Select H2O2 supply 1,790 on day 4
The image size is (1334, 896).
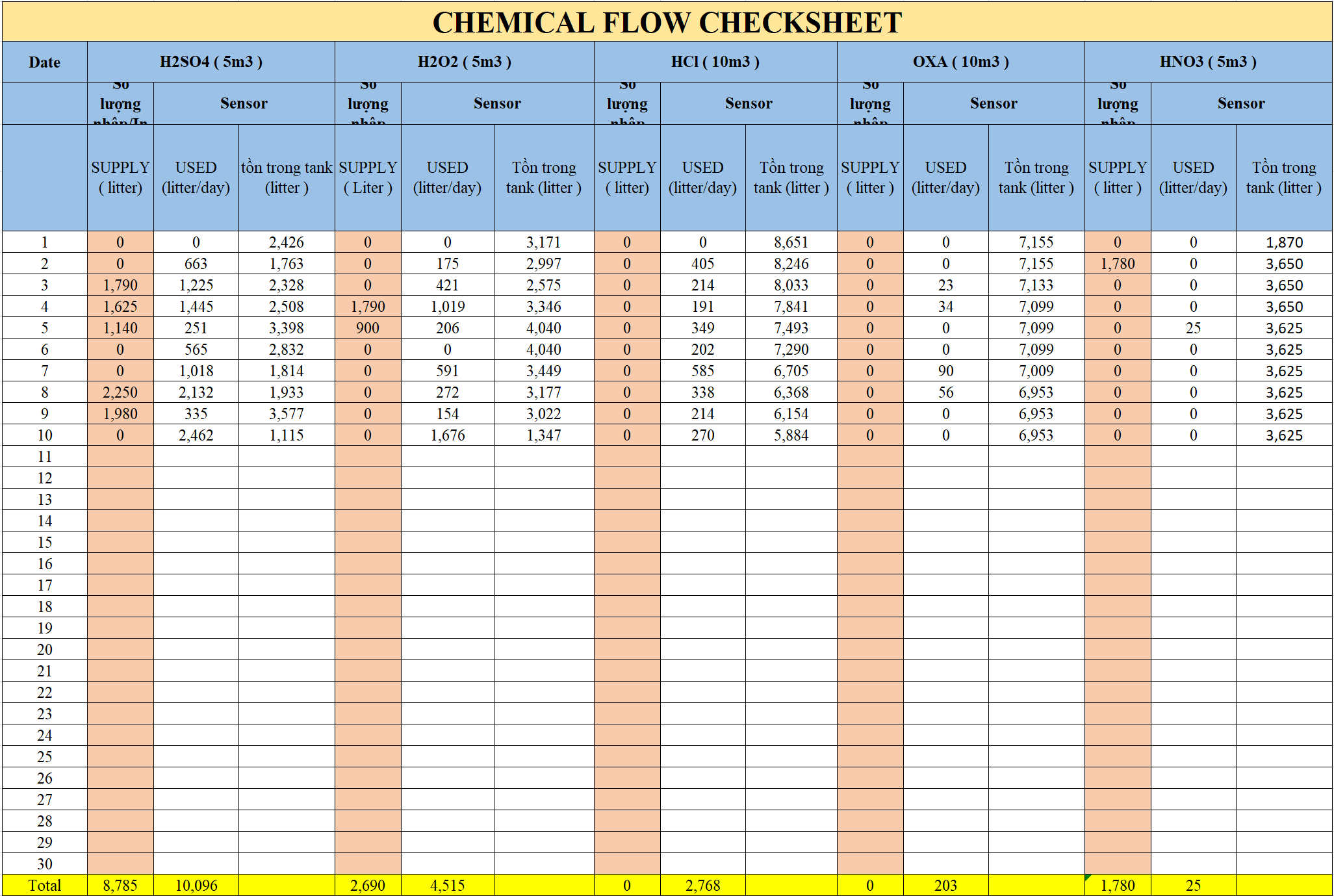pyautogui.click(x=368, y=307)
